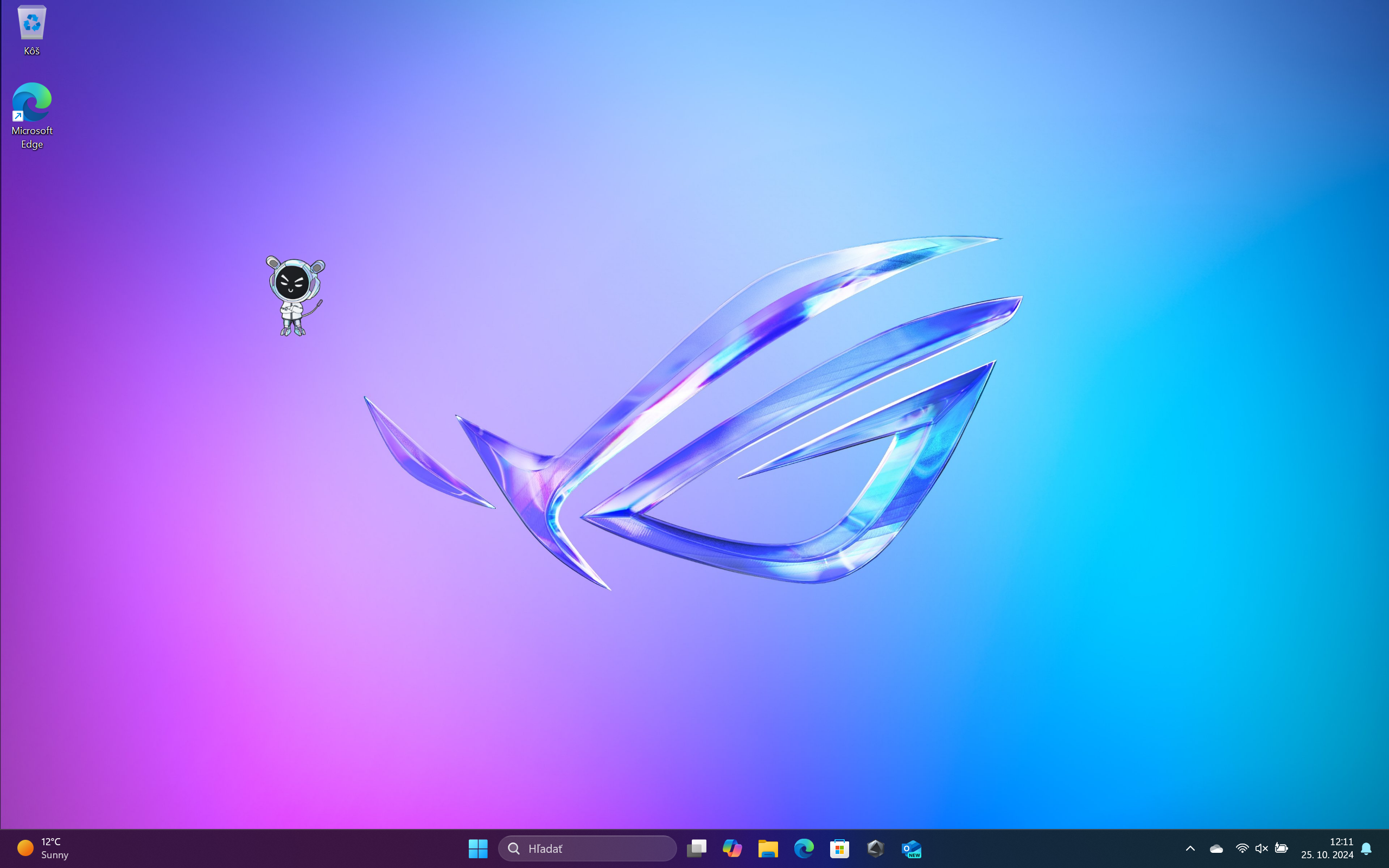Open the clock and date 25. 10. 2024
Viewport: 1389px width, 868px height.
pos(1327,848)
